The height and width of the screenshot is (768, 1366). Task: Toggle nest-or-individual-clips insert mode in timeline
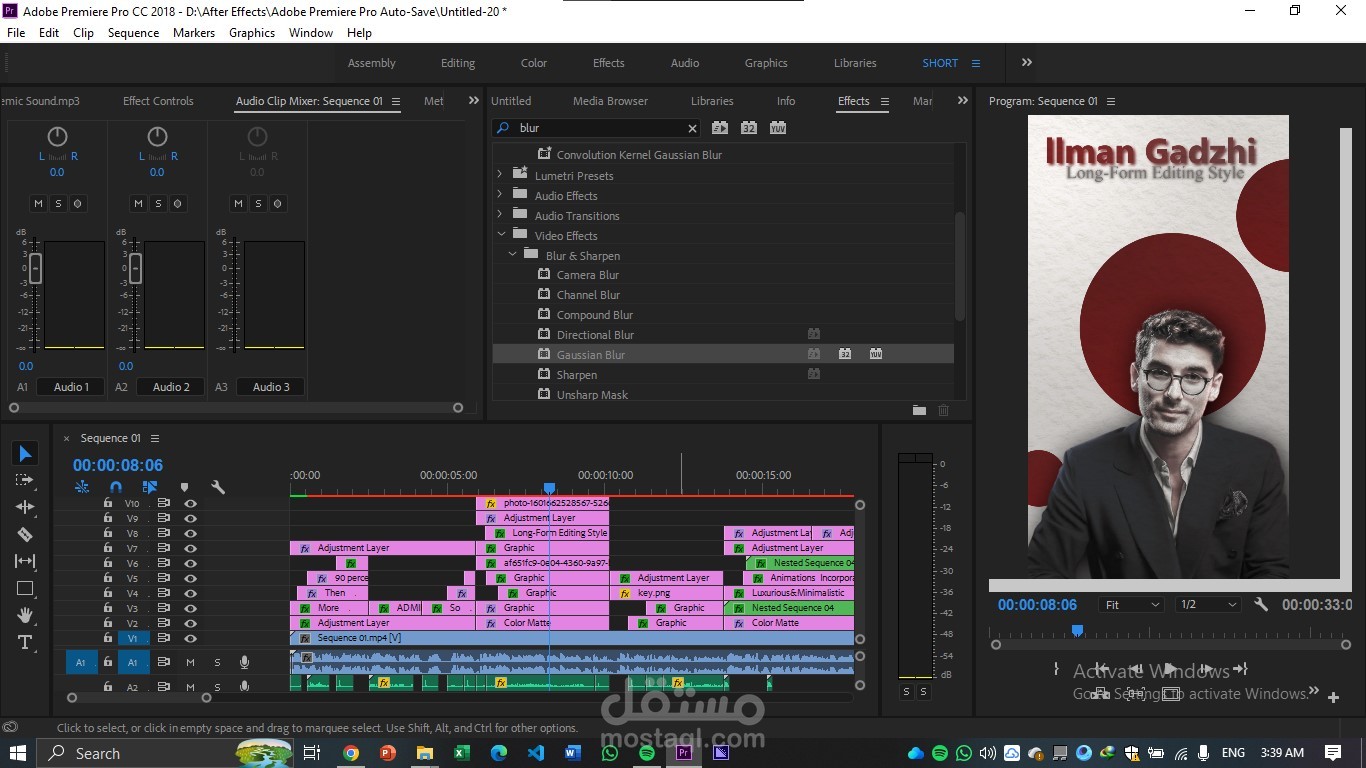pos(82,487)
